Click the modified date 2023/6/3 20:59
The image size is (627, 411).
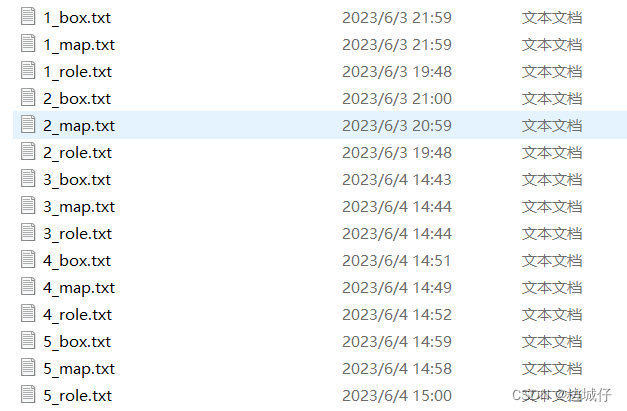(x=397, y=126)
